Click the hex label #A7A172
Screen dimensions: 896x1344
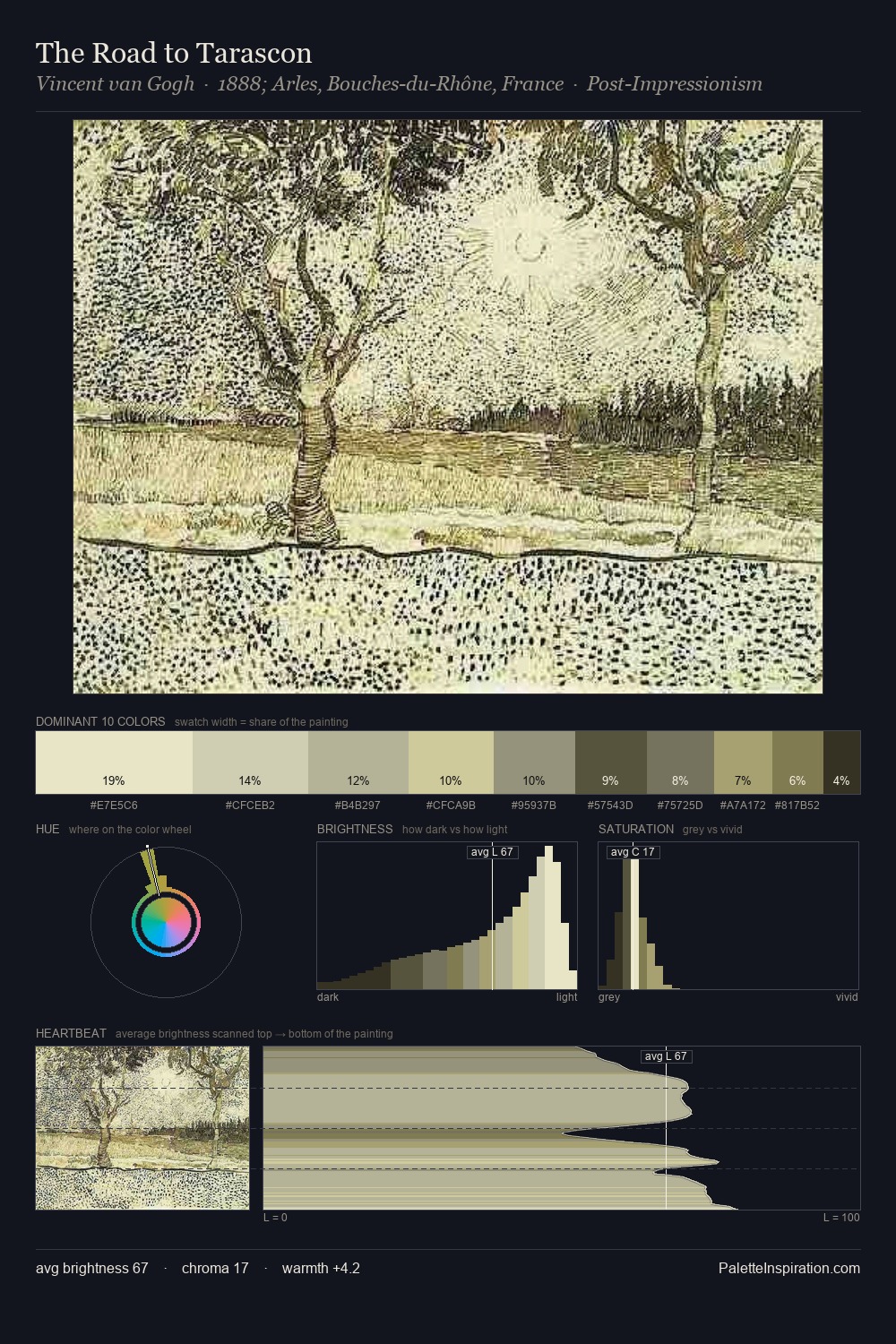(x=743, y=806)
